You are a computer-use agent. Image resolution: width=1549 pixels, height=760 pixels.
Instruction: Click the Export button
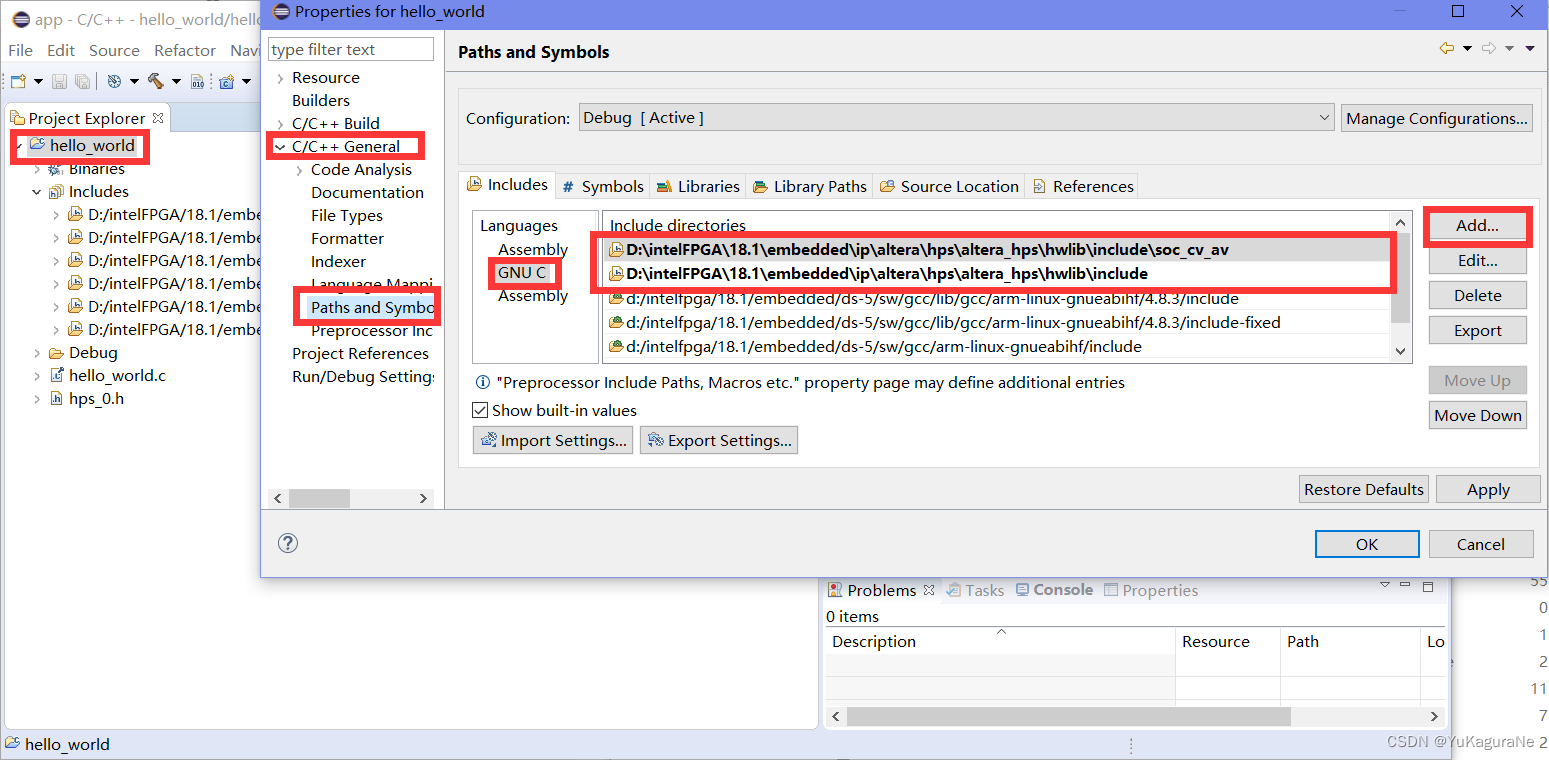pyautogui.click(x=1477, y=330)
